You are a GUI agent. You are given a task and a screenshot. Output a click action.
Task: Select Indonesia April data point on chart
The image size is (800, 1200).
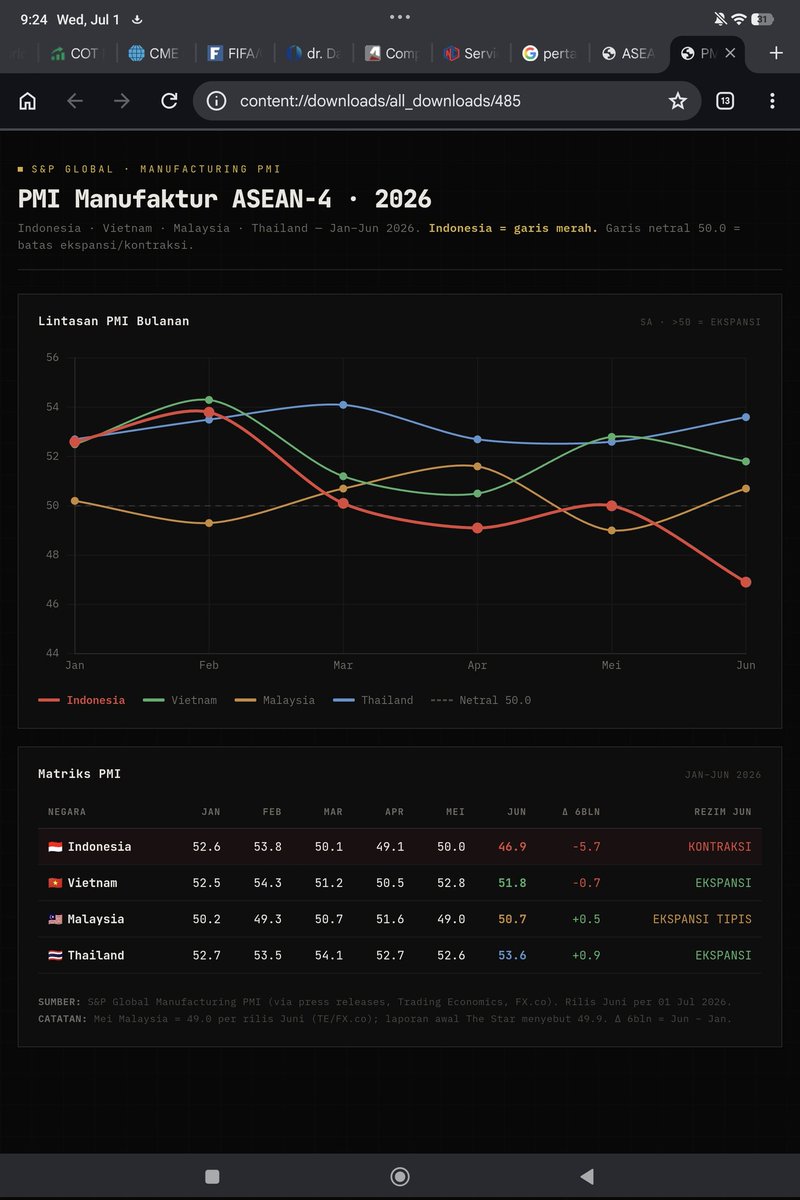[477, 528]
